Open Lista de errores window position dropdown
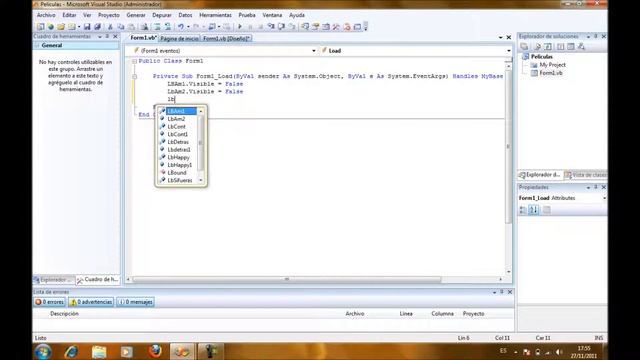 (x=494, y=292)
